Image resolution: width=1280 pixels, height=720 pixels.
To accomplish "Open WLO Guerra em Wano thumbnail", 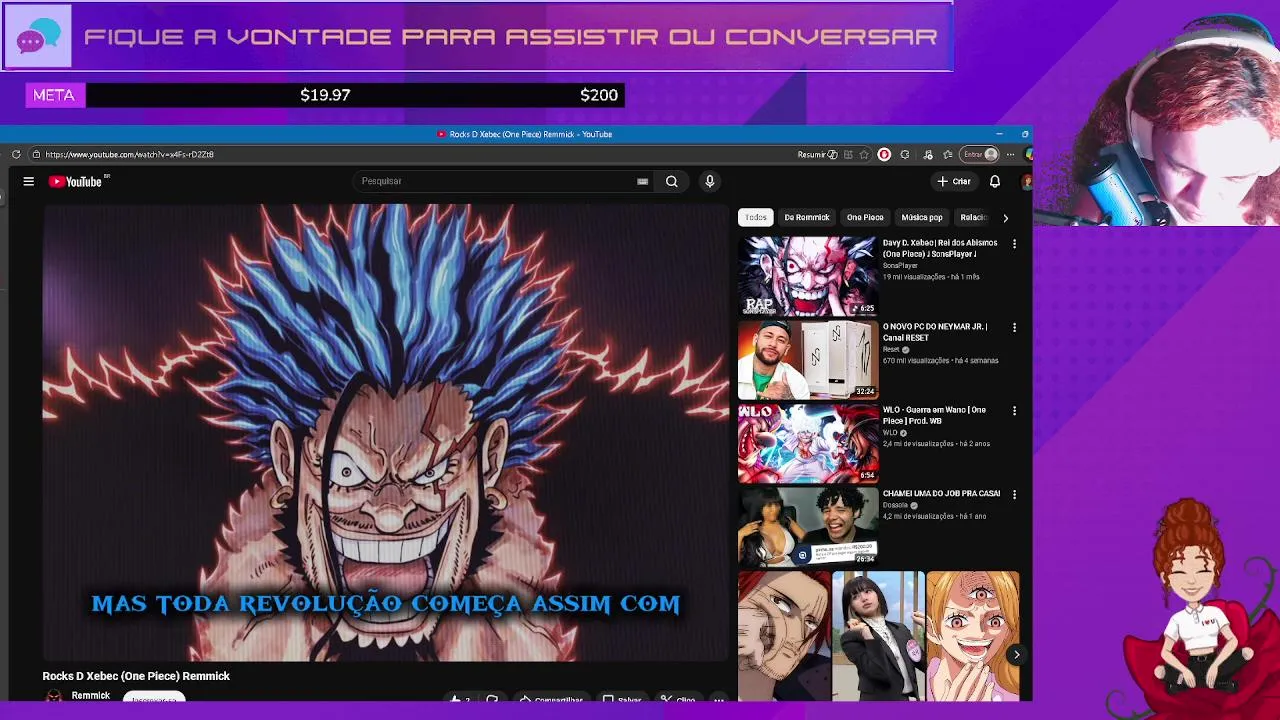I will pyautogui.click(x=808, y=443).
